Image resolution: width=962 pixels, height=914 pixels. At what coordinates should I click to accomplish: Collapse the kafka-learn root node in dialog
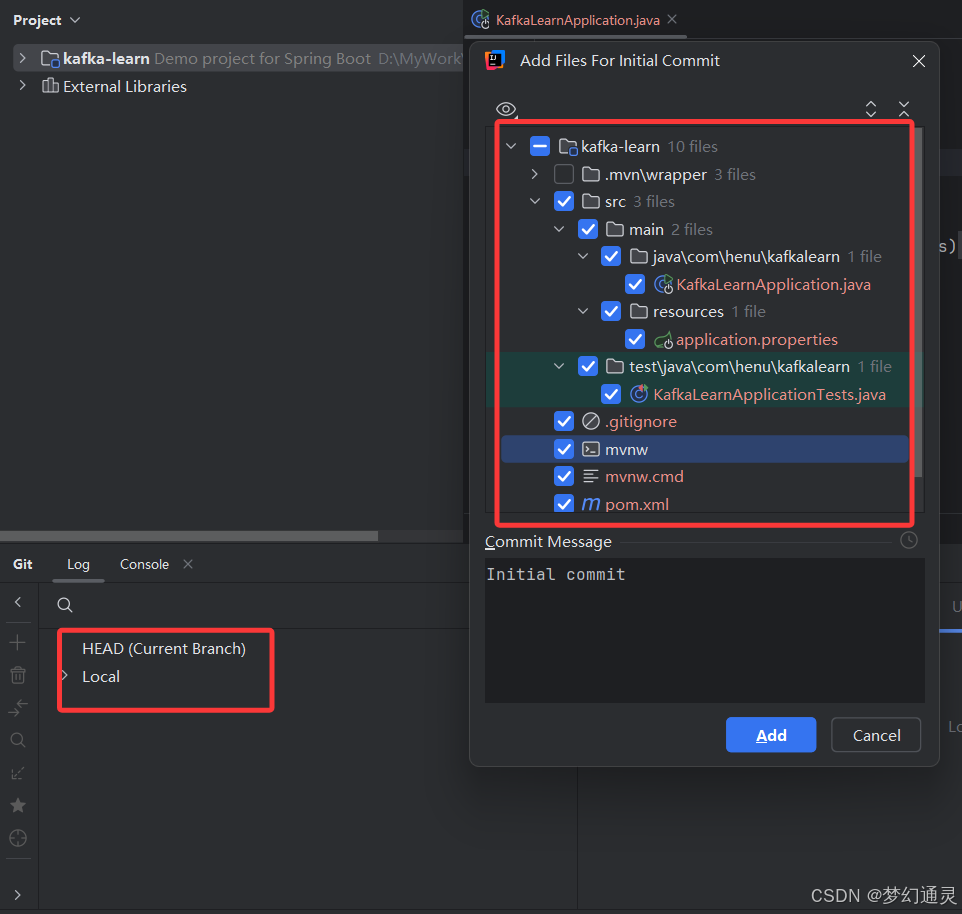coord(511,147)
